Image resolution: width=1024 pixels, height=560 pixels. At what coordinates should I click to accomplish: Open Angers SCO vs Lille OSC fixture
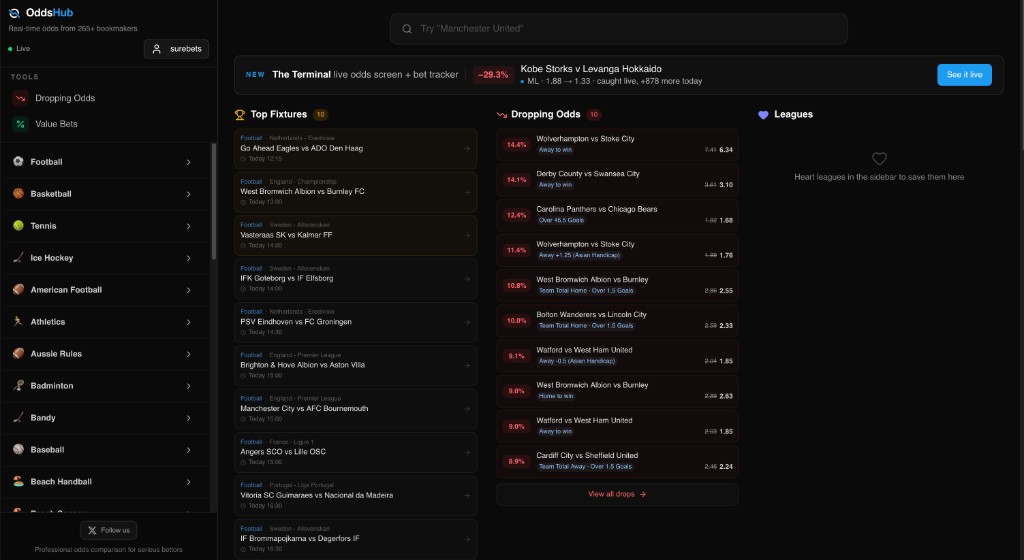(x=355, y=452)
